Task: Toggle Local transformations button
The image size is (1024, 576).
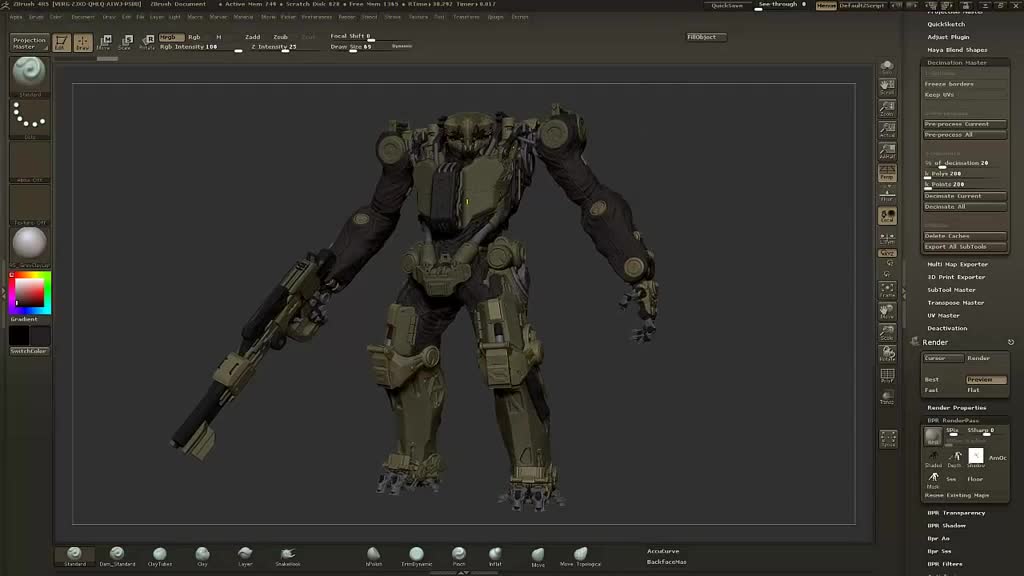Action: tap(887, 216)
